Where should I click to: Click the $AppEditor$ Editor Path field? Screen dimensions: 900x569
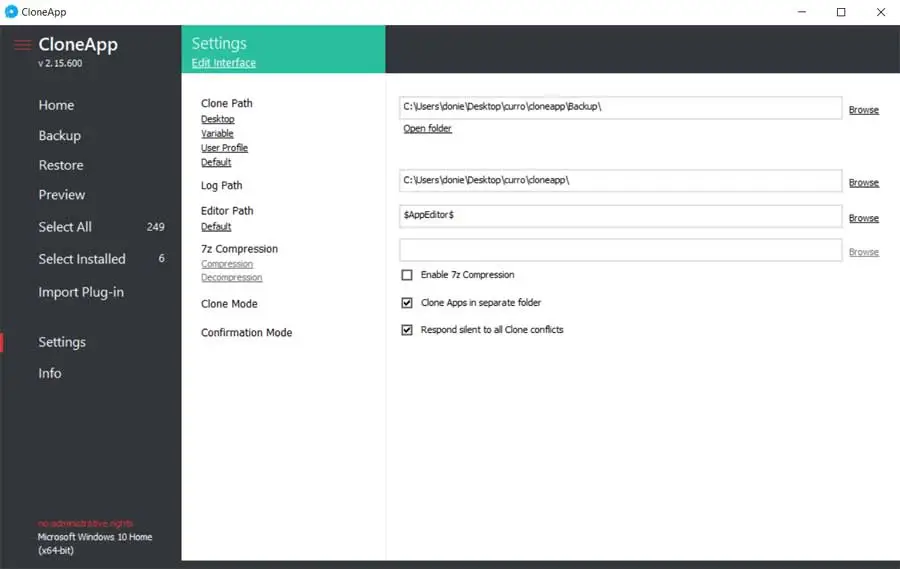[620, 216]
